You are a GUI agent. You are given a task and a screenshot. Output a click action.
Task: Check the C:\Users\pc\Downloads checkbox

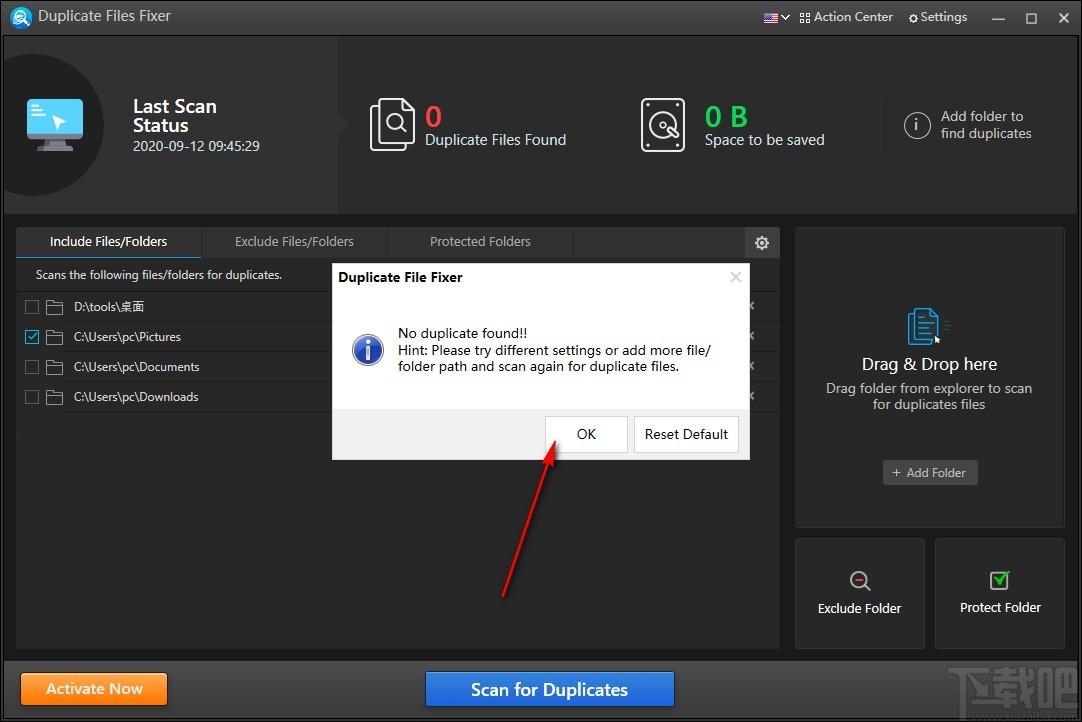[32, 397]
